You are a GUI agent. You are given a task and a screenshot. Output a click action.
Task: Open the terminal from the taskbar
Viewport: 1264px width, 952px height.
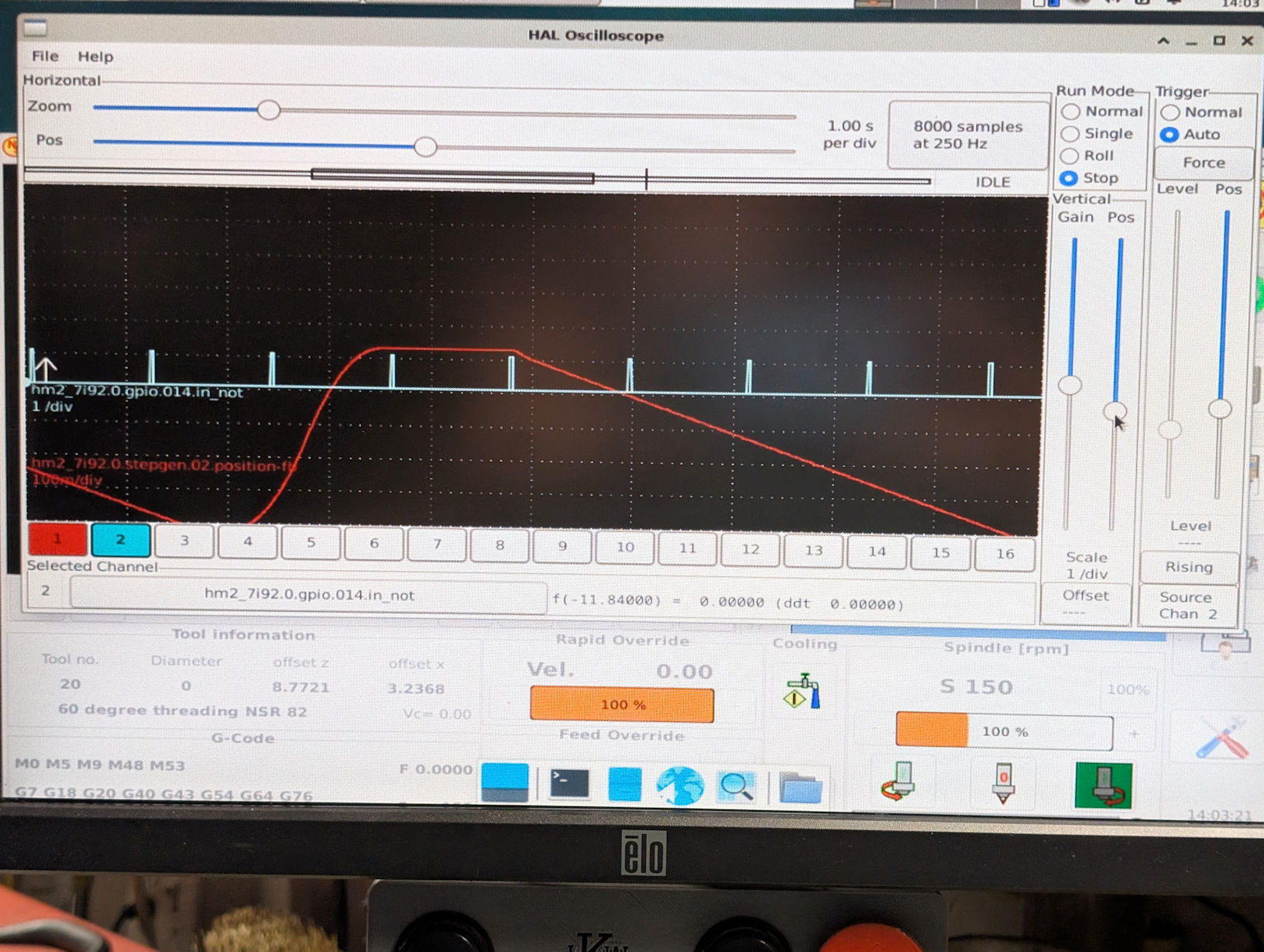[x=569, y=784]
